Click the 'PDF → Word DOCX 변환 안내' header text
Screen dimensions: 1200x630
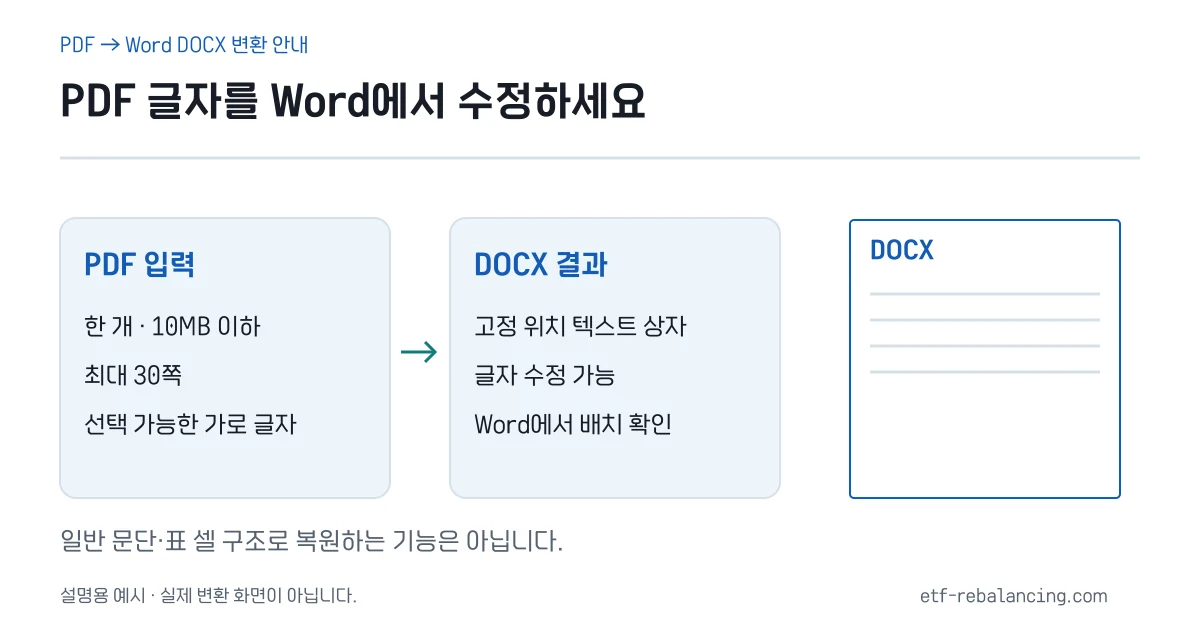pos(184,45)
